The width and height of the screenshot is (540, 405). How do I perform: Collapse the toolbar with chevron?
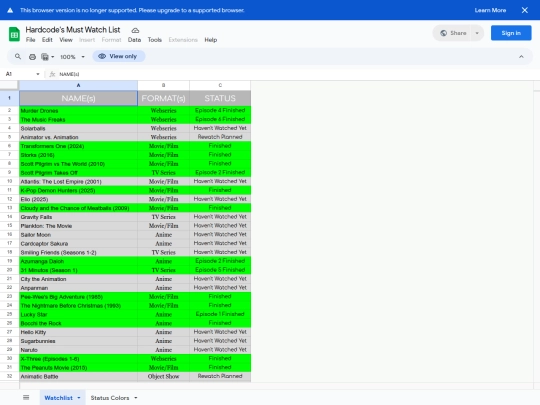[521, 57]
